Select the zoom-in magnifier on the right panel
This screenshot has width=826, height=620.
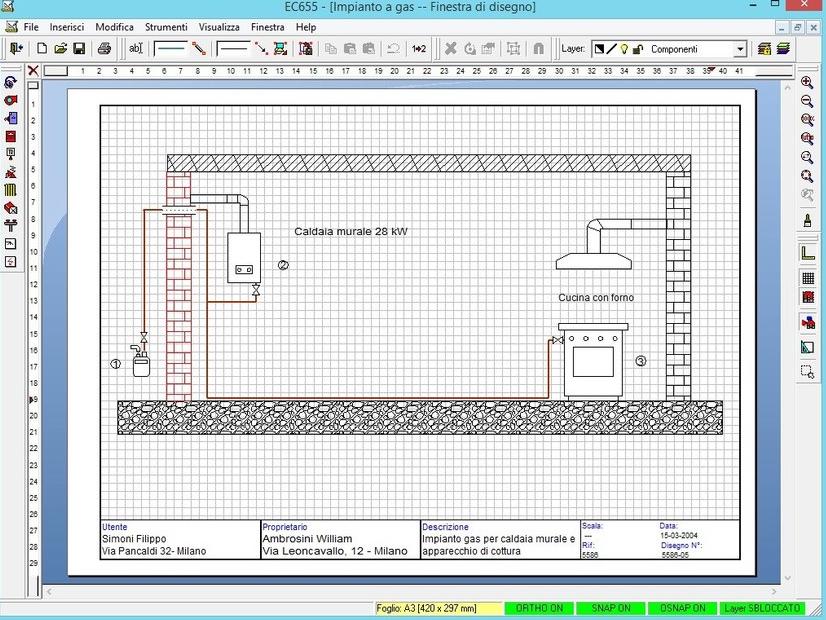(x=807, y=83)
